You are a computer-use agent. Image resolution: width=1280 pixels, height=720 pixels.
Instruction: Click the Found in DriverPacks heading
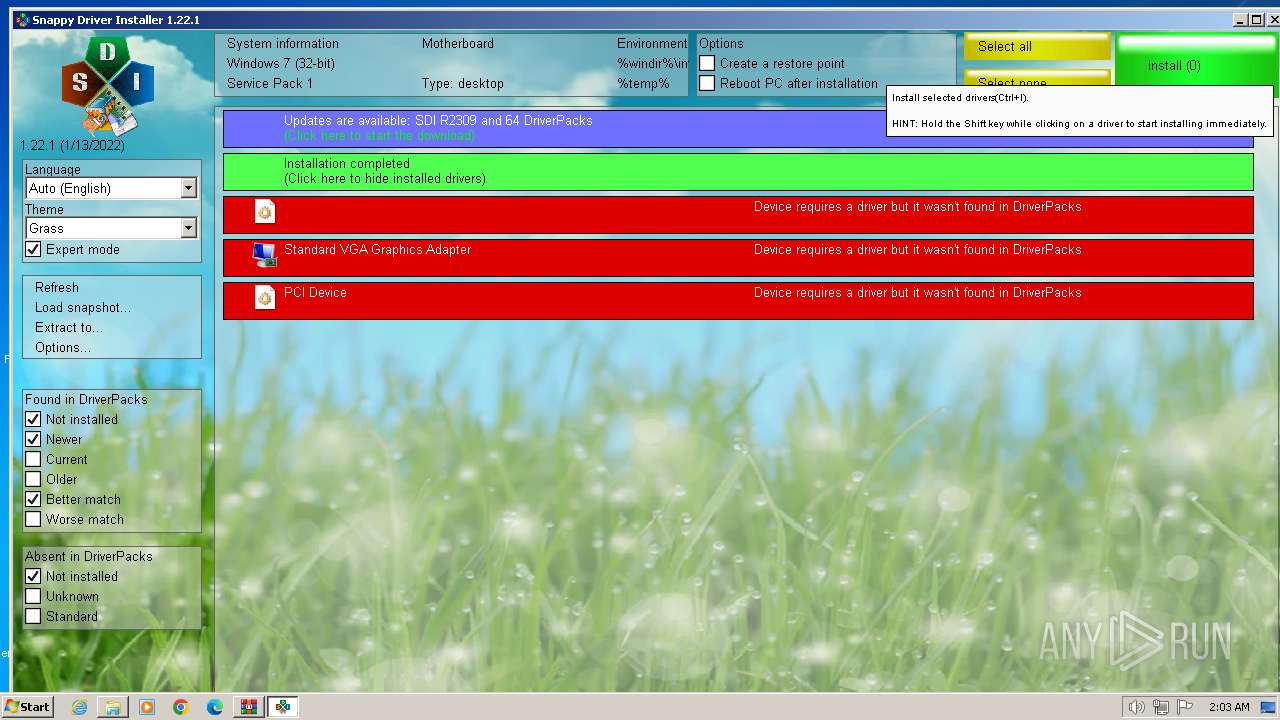click(86, 399)
